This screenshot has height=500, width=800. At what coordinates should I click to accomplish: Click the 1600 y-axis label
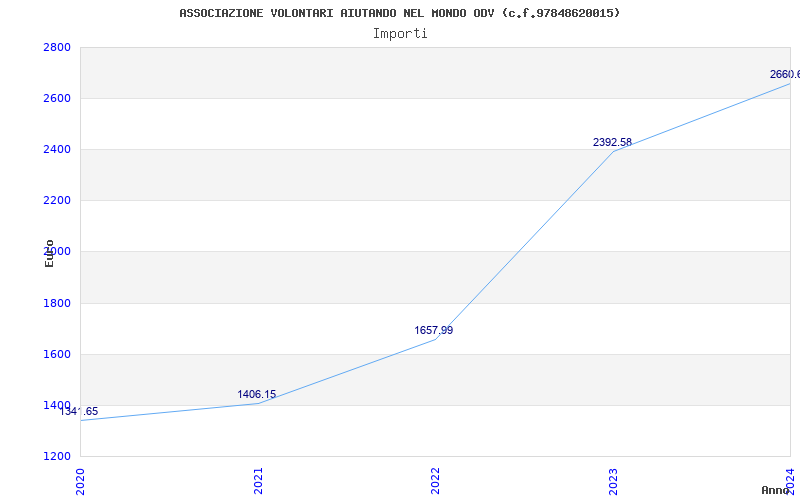(x=57, y=354)
